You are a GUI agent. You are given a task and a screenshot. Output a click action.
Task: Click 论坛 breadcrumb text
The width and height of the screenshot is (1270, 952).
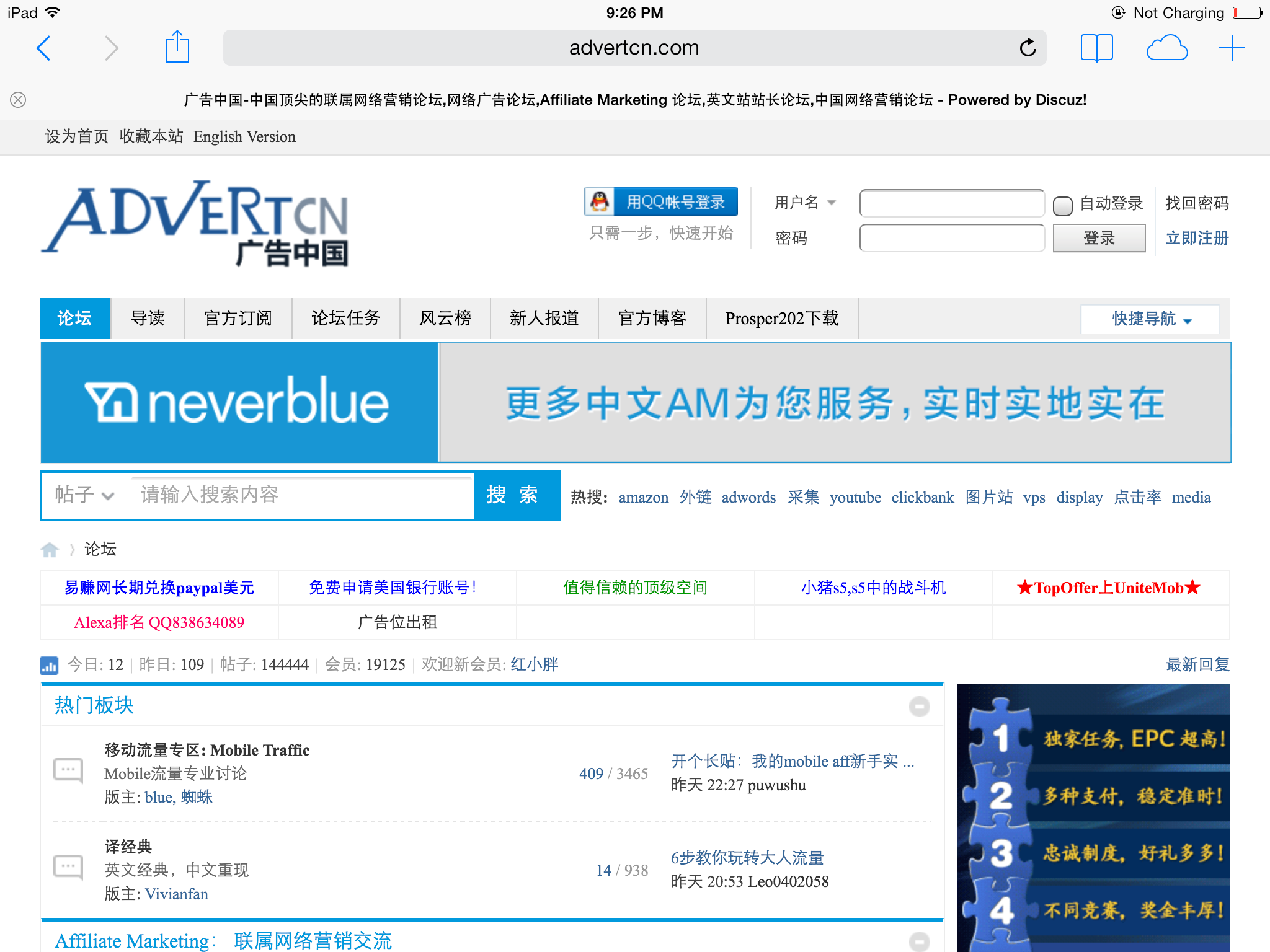100,549
